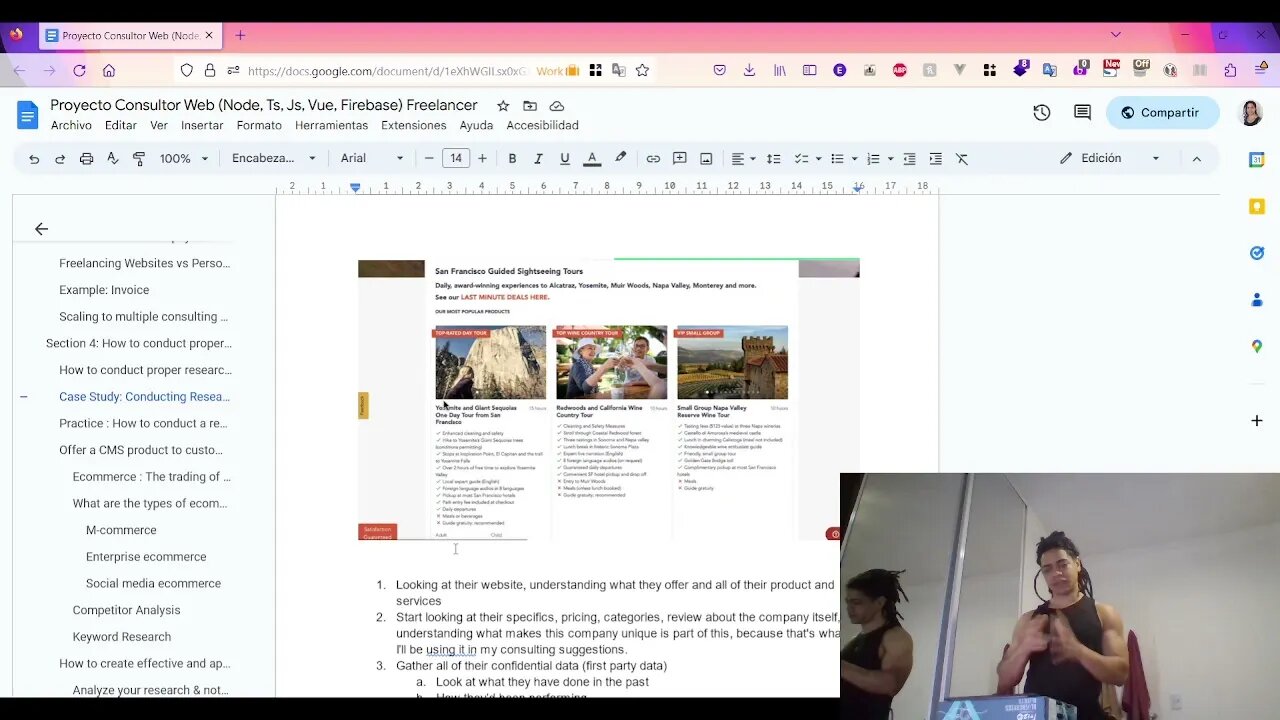Move the document to a folder
Viewport: 1280px width, 720px height.
pos(530,106)
